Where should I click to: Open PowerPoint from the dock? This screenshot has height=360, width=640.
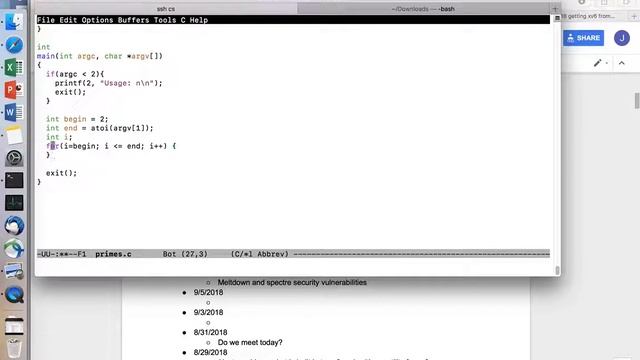(14, 90)
